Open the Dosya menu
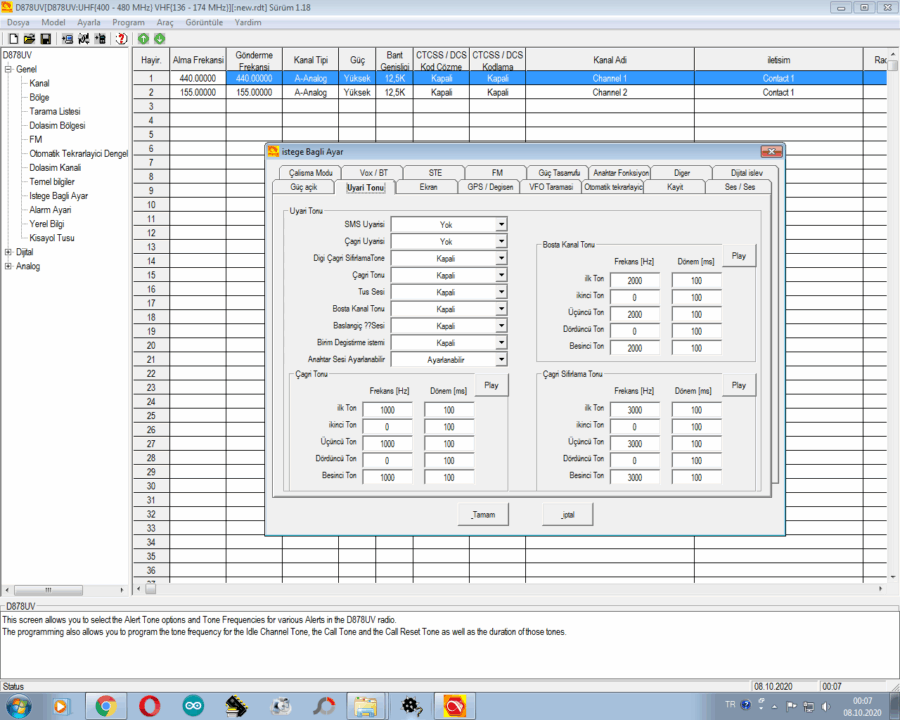The image size is (900, 720). [18, 22]
